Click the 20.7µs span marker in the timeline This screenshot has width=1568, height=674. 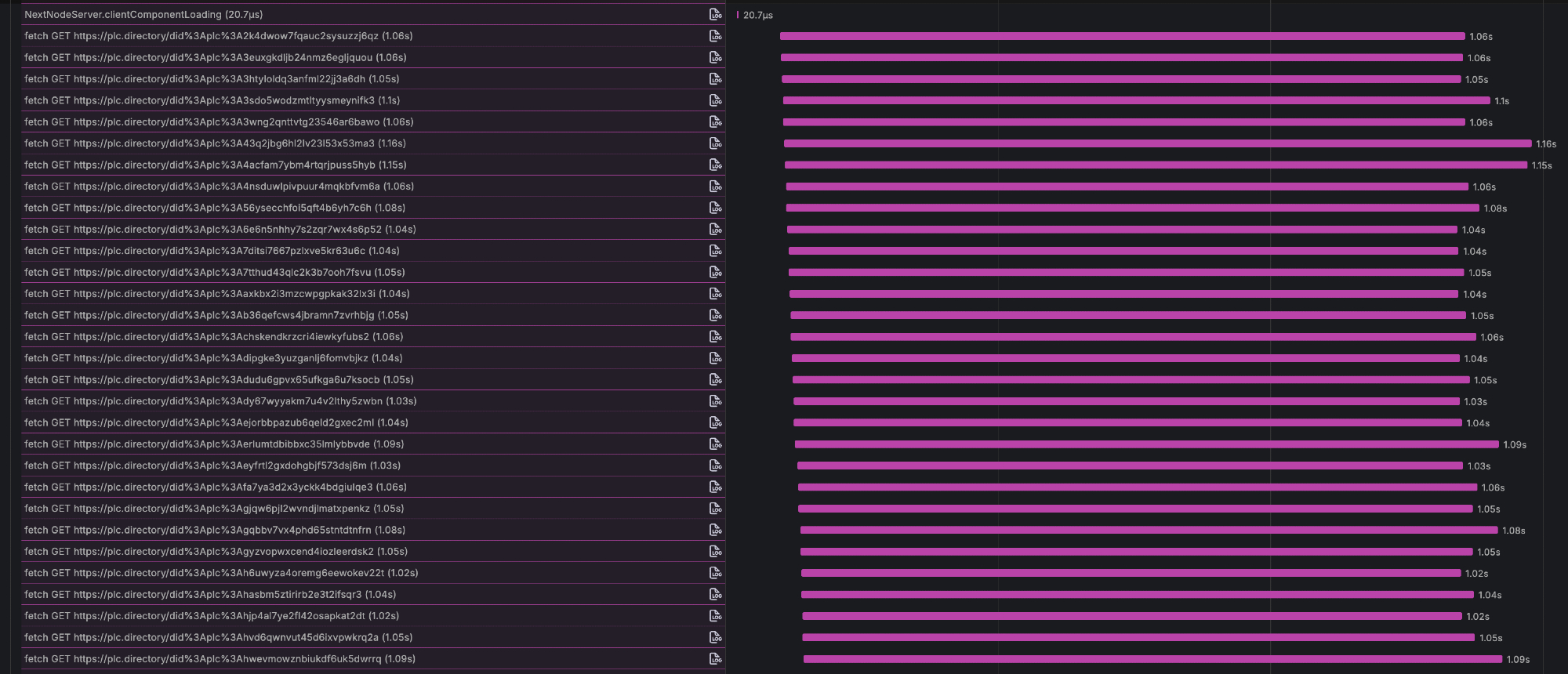click(738, 15)
